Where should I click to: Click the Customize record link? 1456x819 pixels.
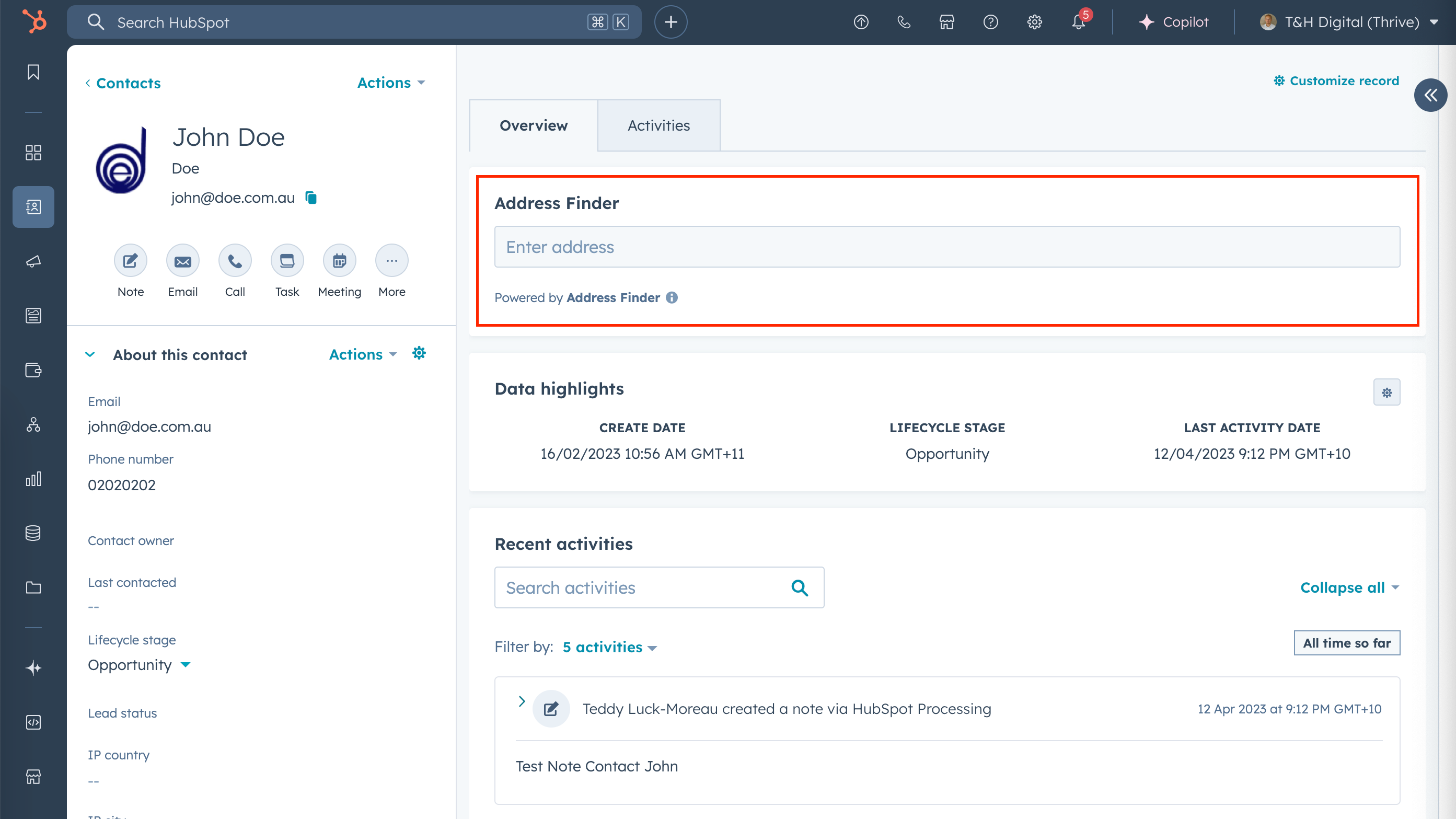(1336, 81)
